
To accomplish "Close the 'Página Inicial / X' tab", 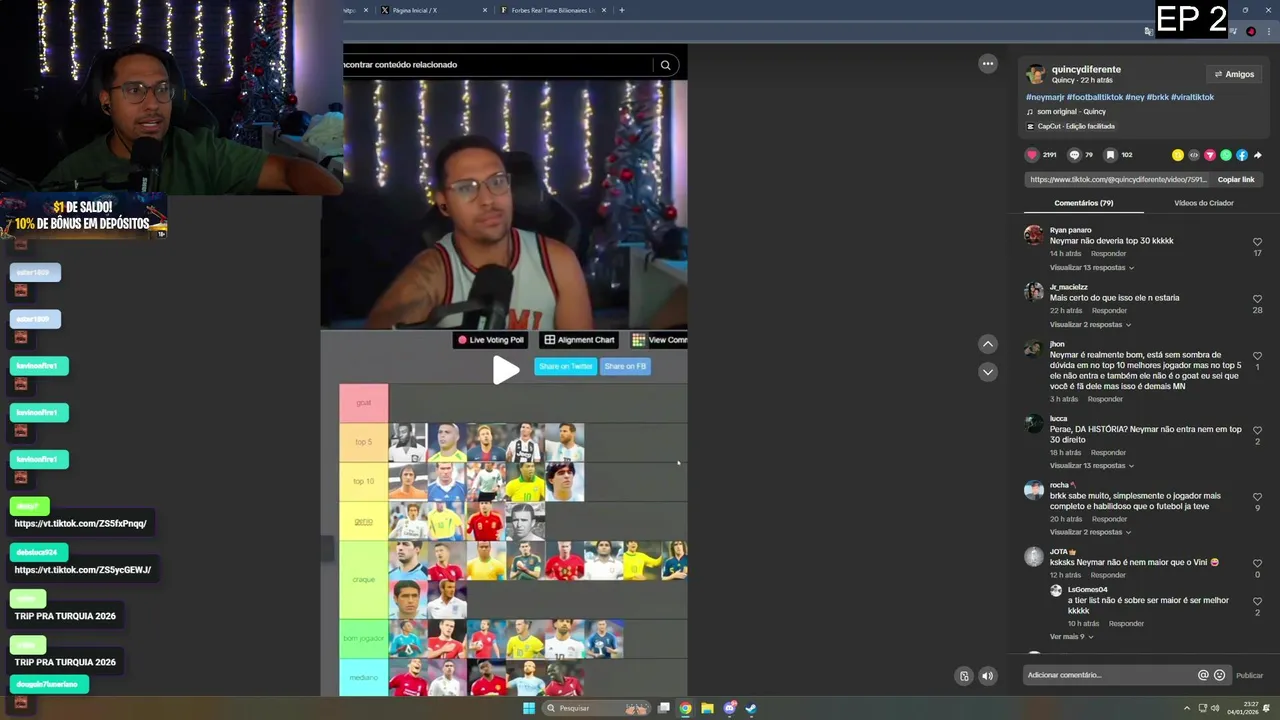I will click(x=485, y=10).
